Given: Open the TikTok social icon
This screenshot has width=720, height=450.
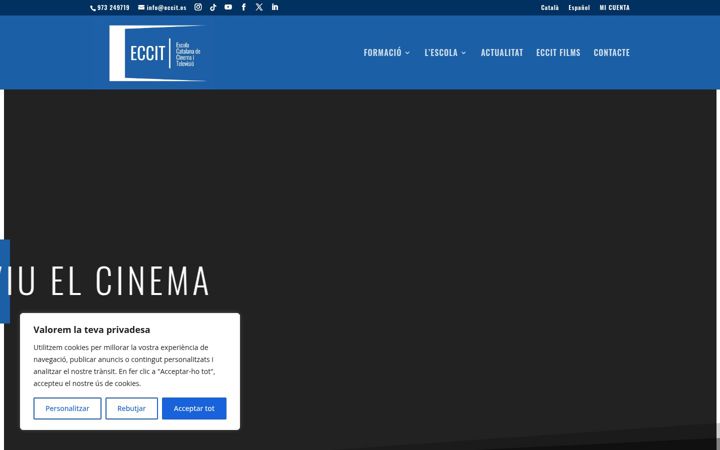Looking at the screenshot, I should [x=213, y=7].
